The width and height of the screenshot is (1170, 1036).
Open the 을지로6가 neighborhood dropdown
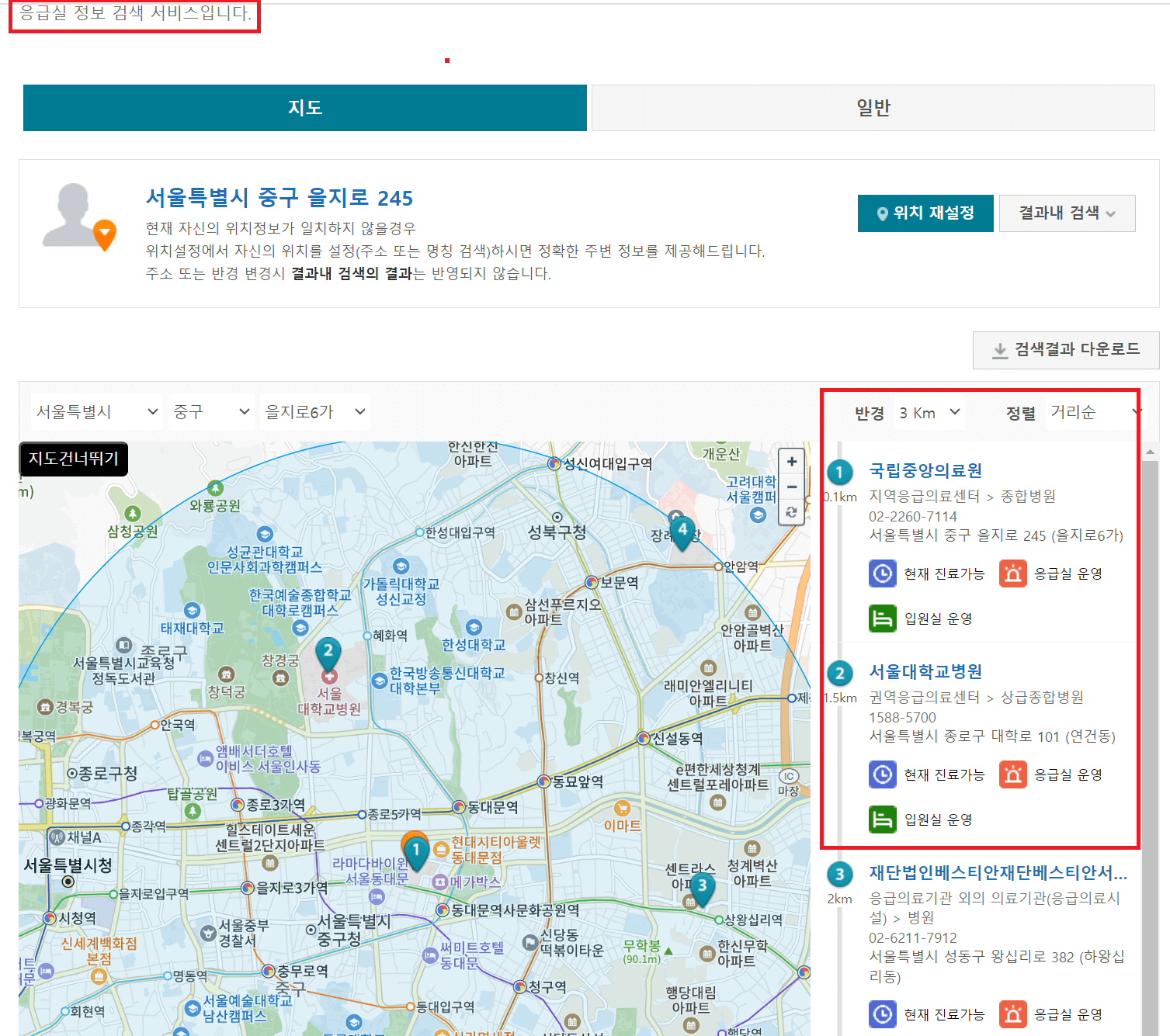point(315,412)
